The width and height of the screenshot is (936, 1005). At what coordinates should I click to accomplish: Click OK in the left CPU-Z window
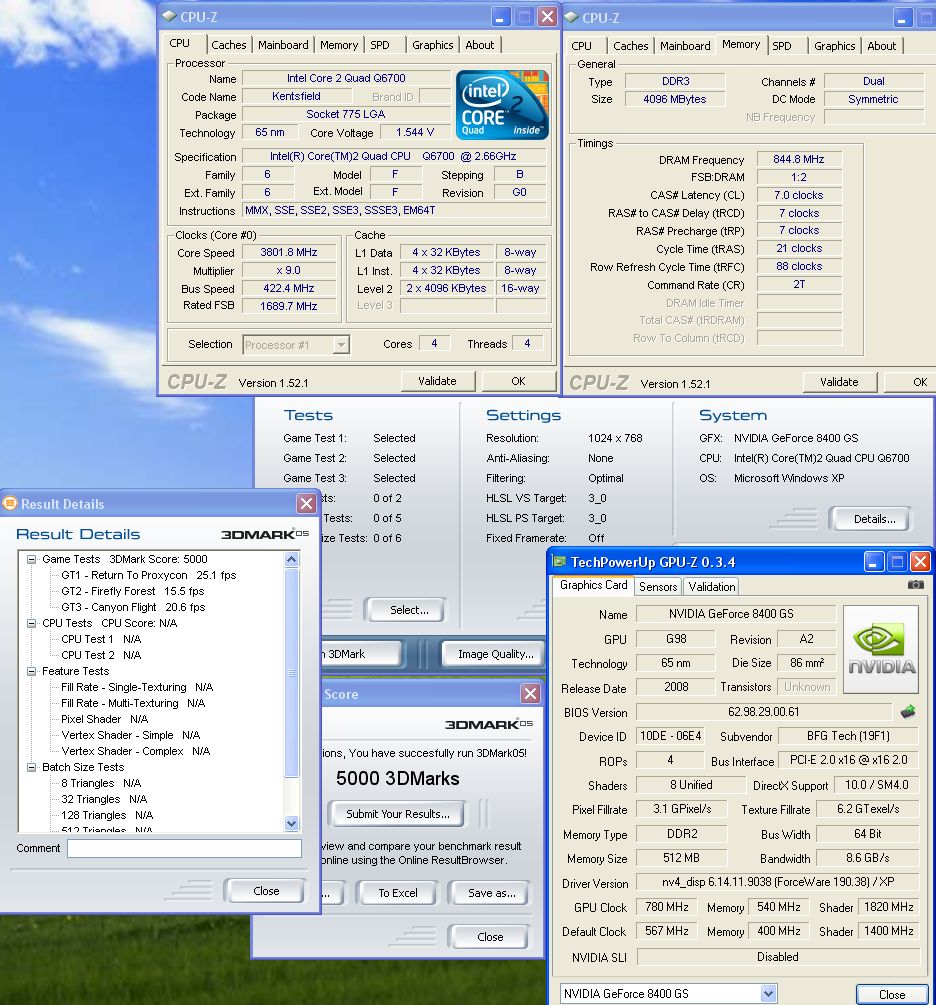point(518,381)
